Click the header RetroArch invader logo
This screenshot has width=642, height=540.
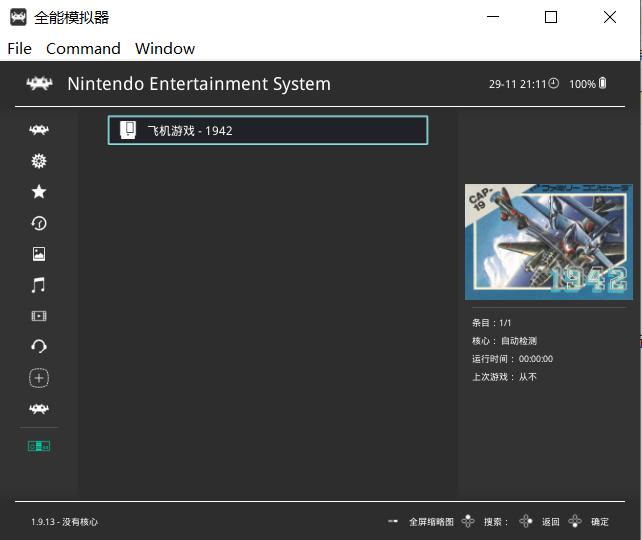click(x=39, y=84)
